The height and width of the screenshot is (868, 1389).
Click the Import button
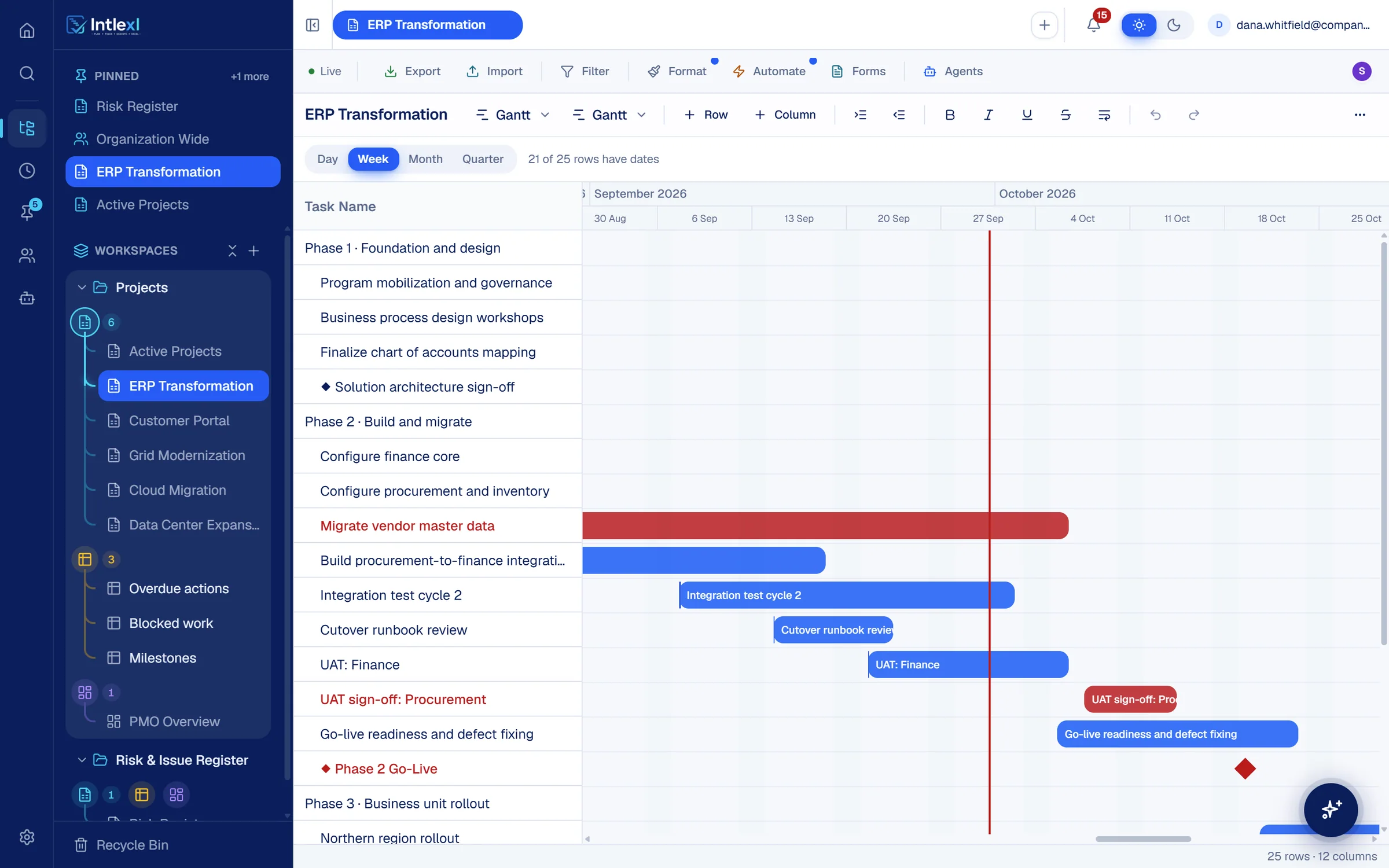(494, 71)
